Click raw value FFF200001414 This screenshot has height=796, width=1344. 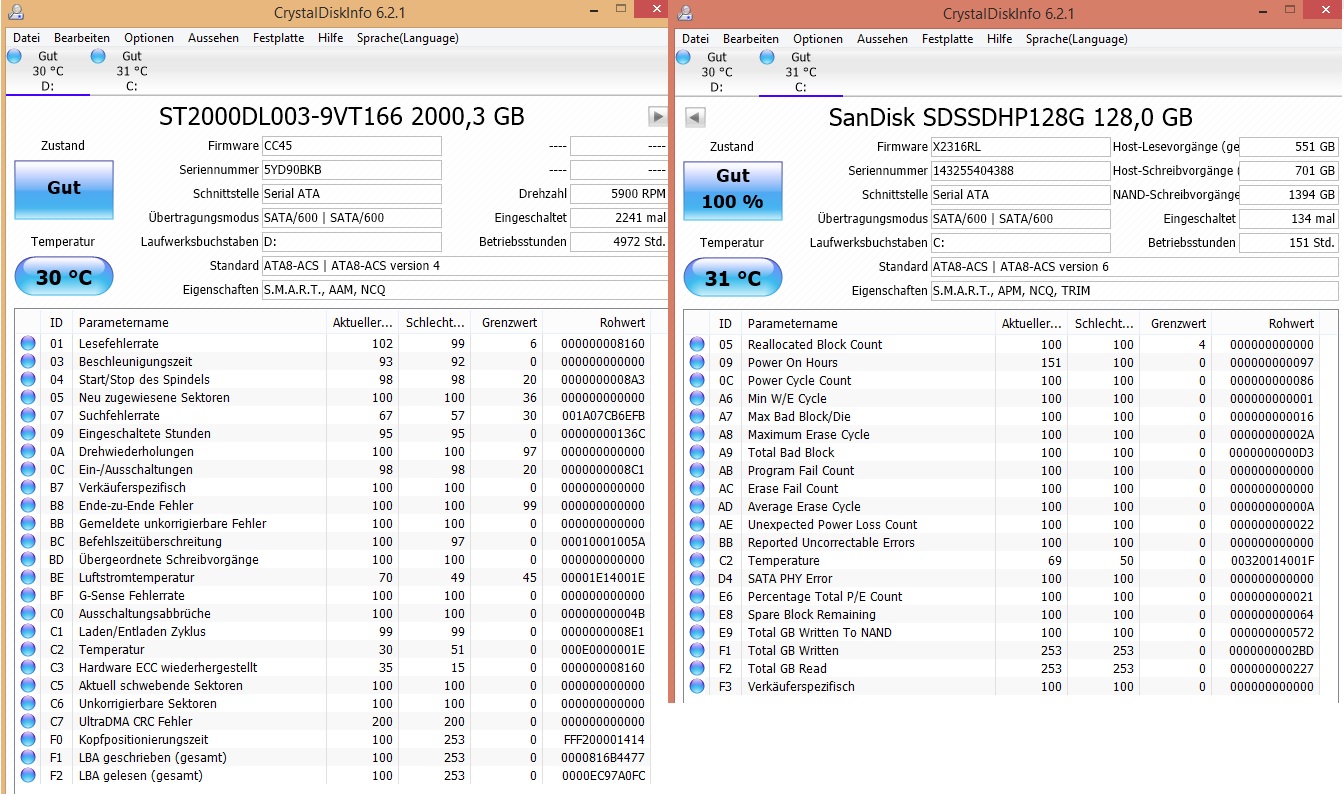click(x=604, y=740)
